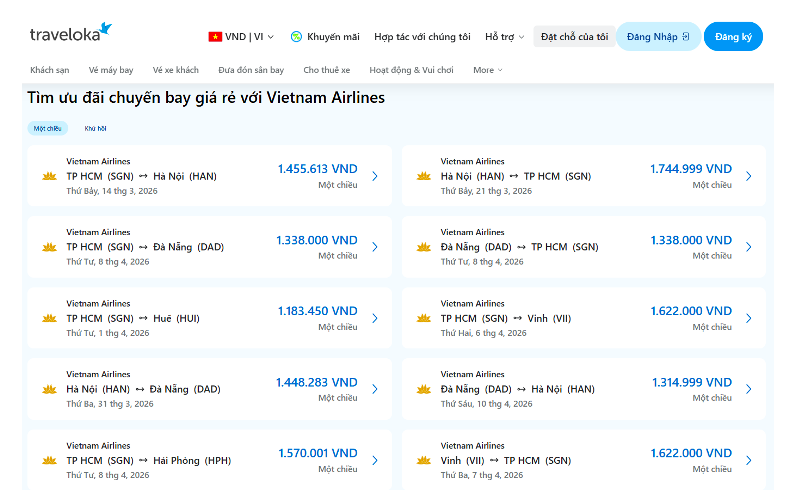Select the Khứ hồi round-trip tab
Screen dimensions: 810x500
click(x=96, y=128)
